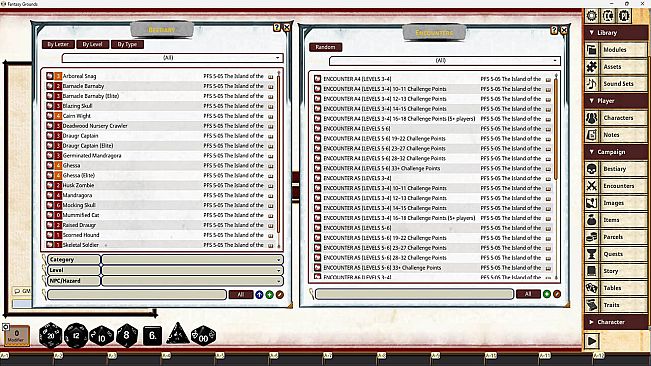
Task: Open the Bestiary (All) group dropdown
Action: pyautogui.click(x=173, y=58)
